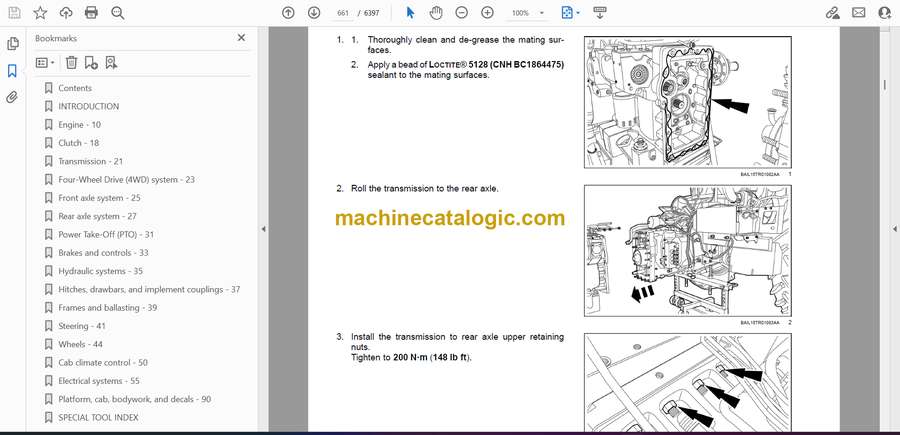Click the find current bookmark icon
900x435 pixels.
tap(111, 63)
